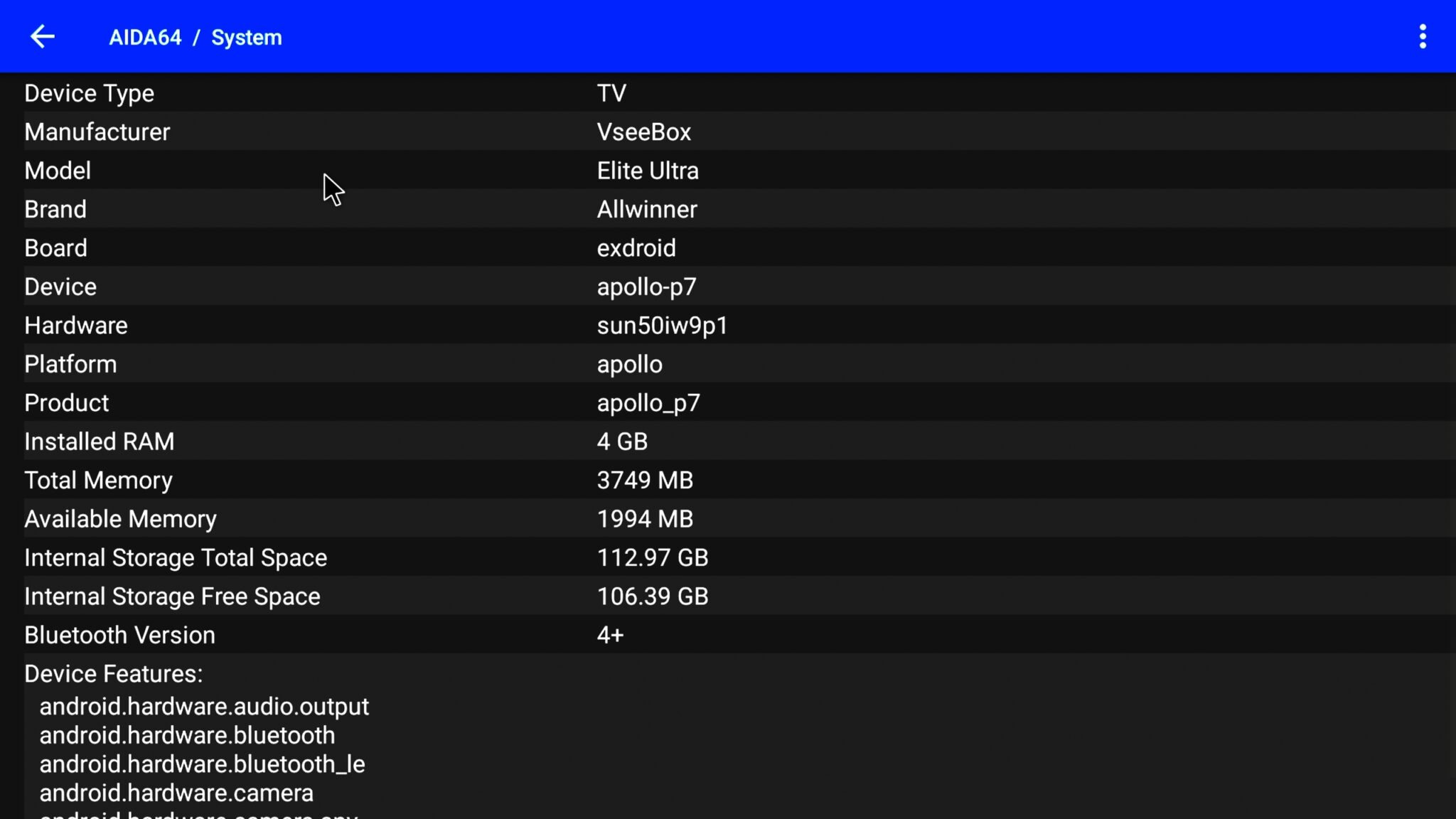Select the Available Memory row
The height and width of the screenshot is (819, 1456).
pyautogui.click(x=120, y=519)
